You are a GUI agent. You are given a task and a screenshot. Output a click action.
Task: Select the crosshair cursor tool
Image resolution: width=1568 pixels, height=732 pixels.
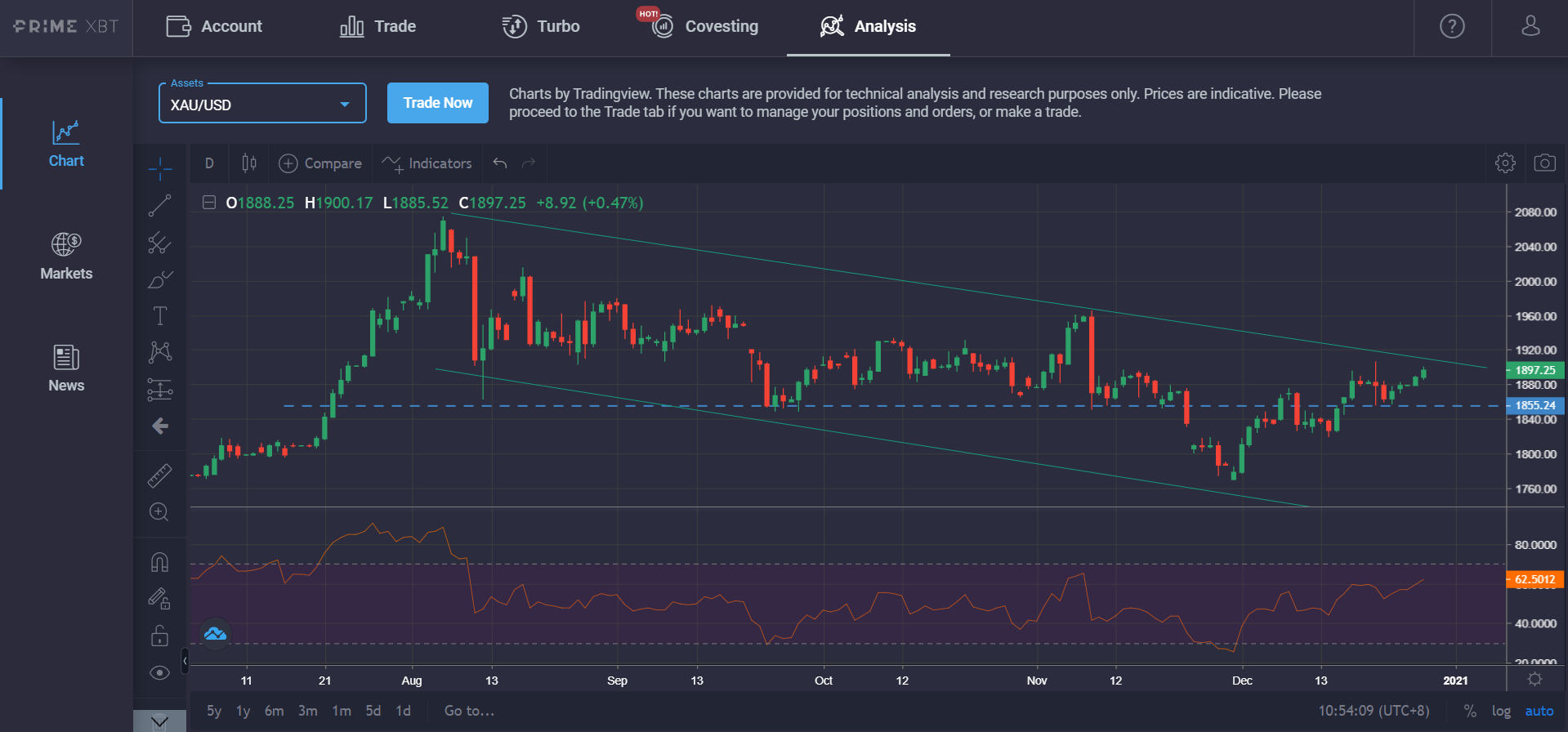[x=160, y=169]
